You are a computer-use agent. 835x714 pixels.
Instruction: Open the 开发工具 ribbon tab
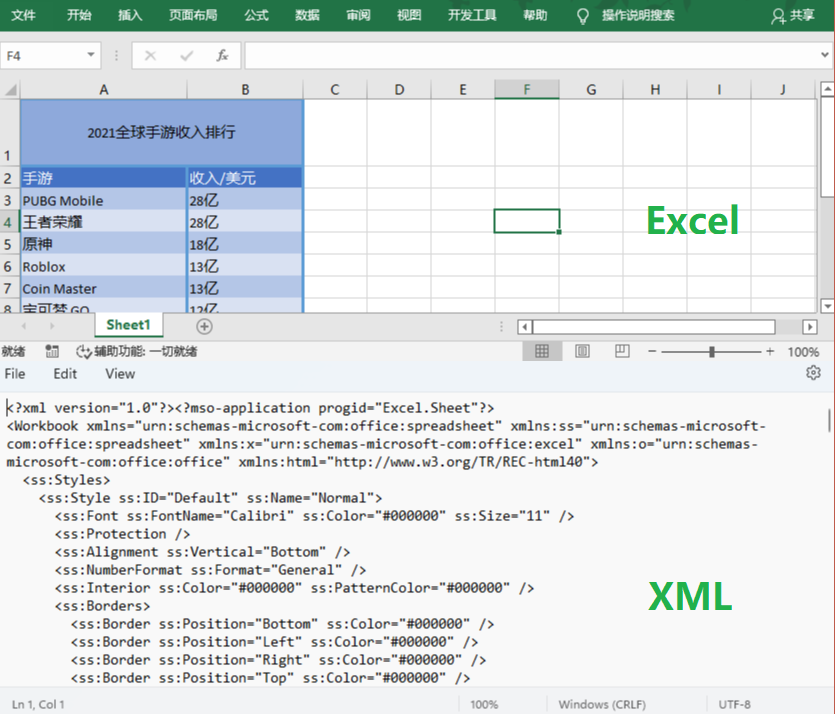coord(472,15)
